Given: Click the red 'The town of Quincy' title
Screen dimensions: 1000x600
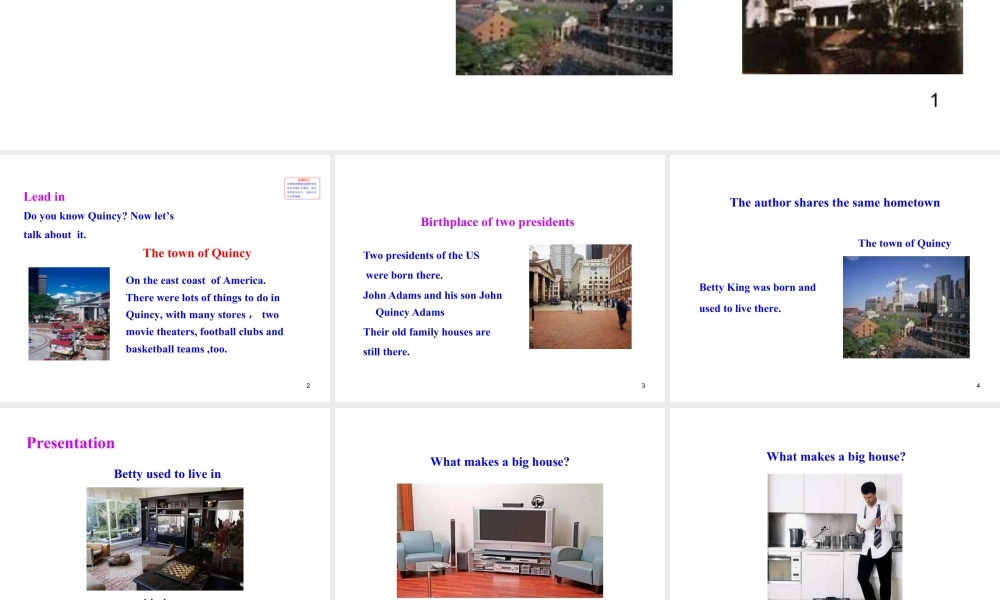Looking at the screenshot, I should point(197,254).
